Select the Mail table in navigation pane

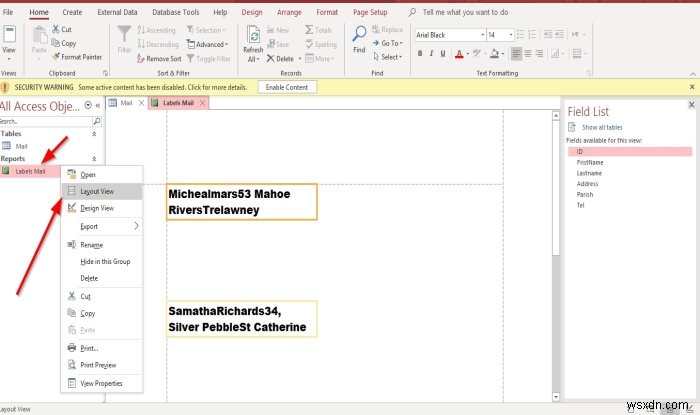point(21,146)
